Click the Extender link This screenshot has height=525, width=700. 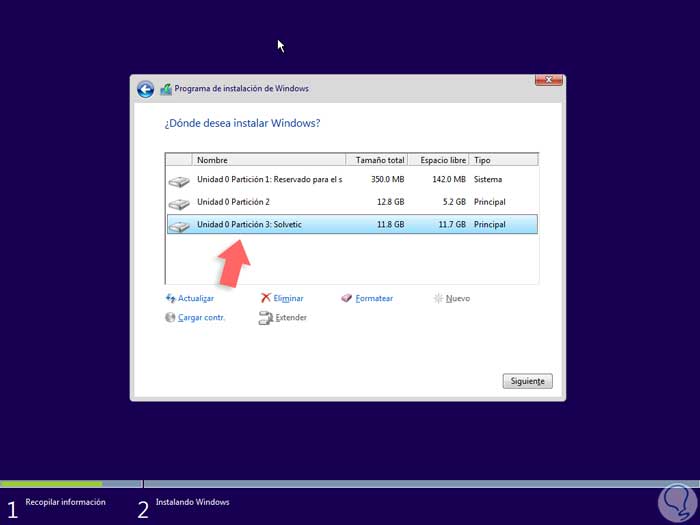(291, 317)
